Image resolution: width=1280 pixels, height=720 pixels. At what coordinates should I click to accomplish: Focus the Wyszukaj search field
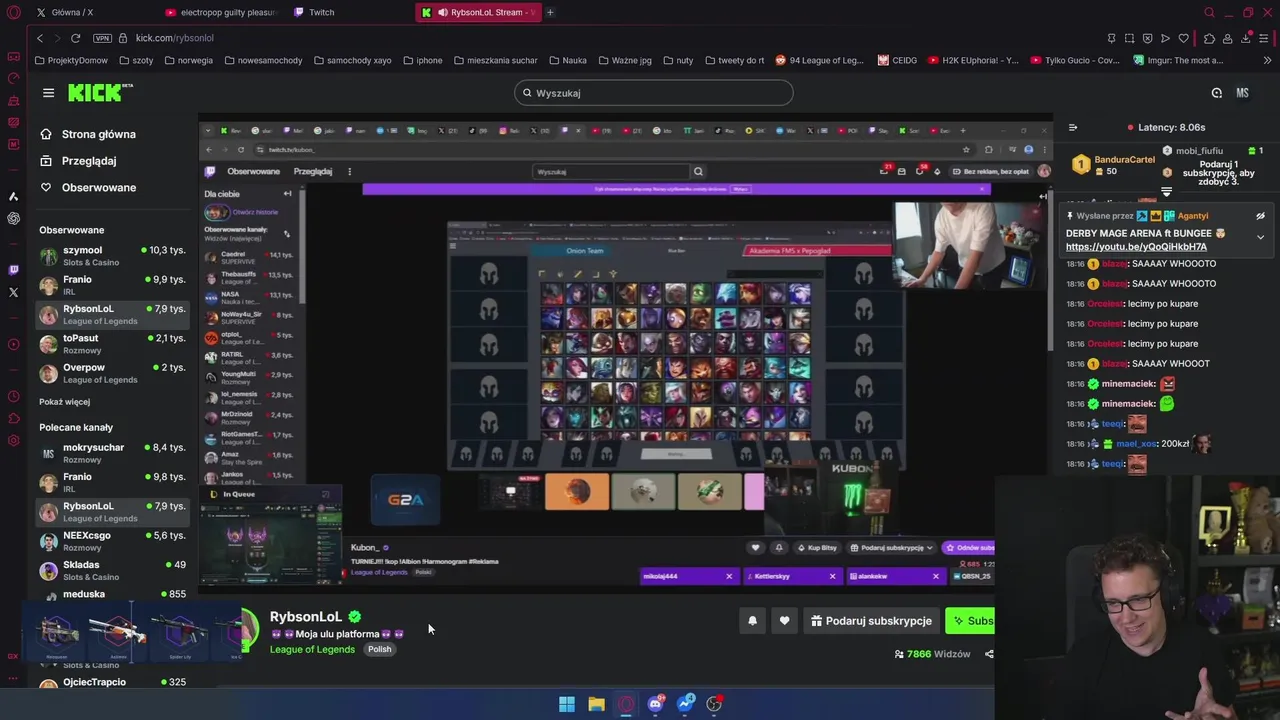[x=654, y=93]
